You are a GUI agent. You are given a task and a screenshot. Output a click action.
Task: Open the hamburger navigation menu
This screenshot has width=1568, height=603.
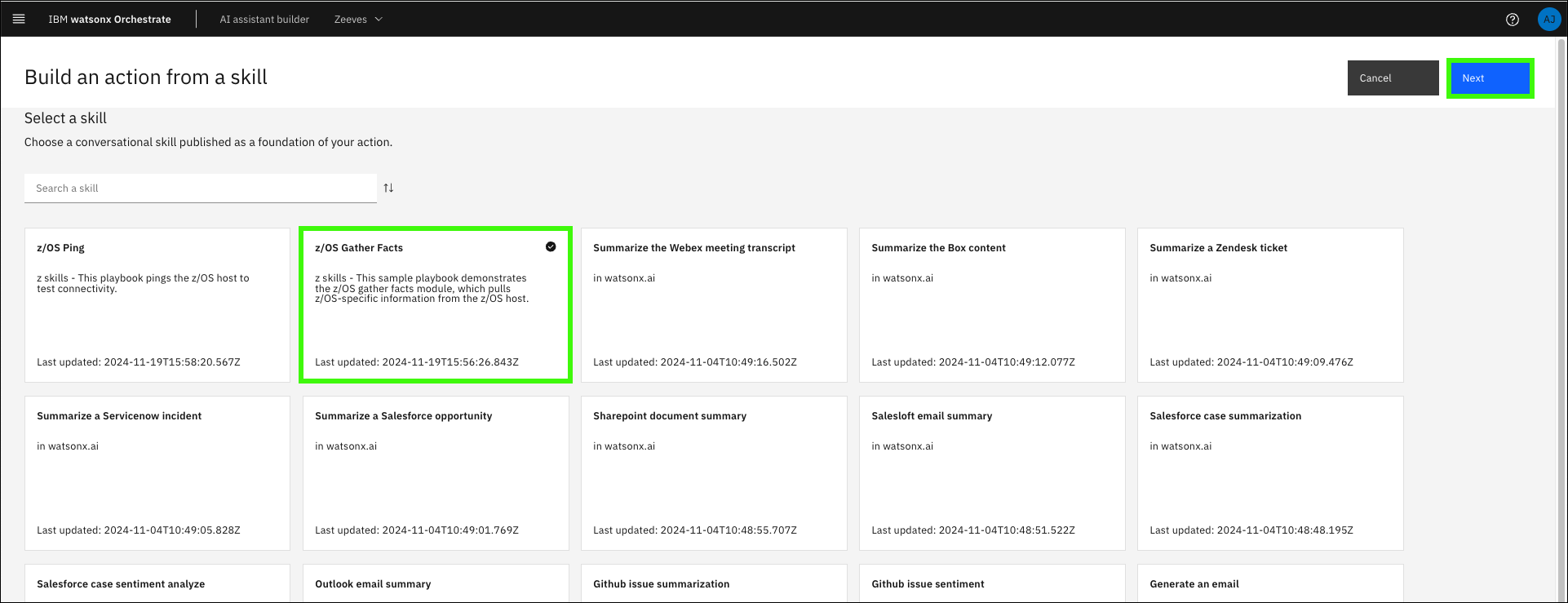19,19
